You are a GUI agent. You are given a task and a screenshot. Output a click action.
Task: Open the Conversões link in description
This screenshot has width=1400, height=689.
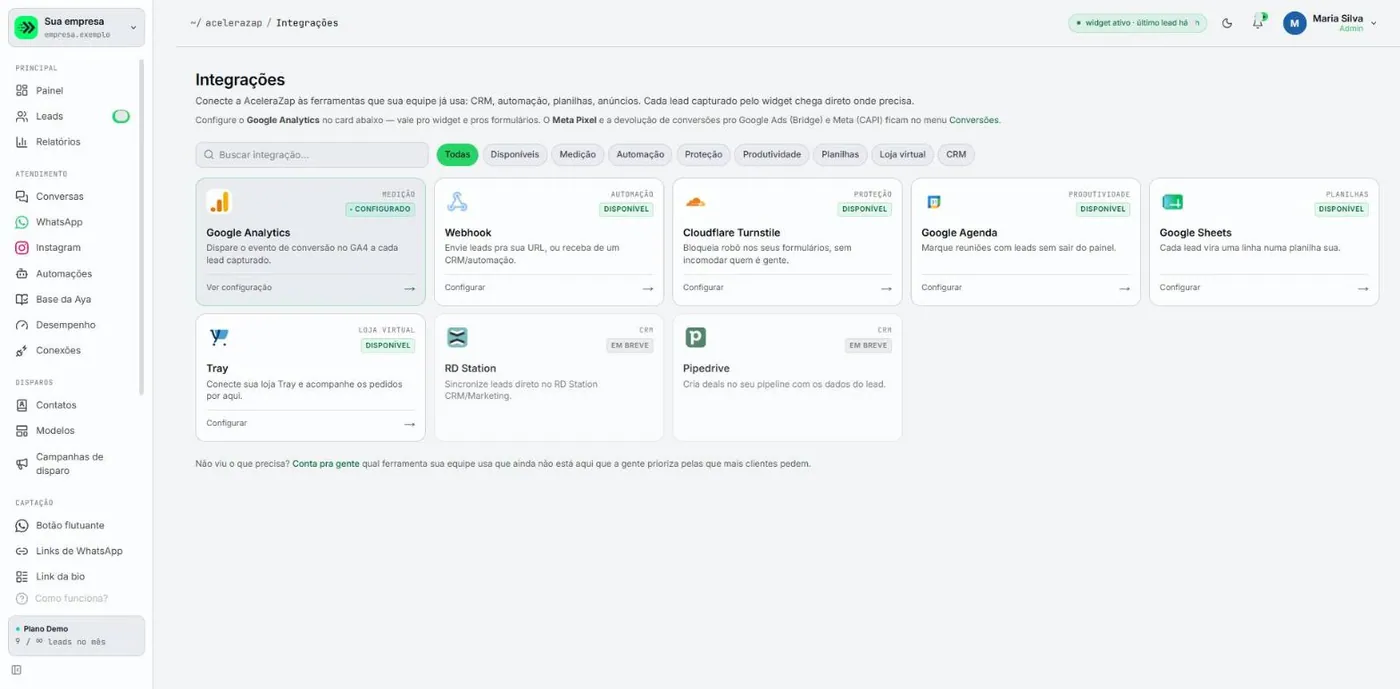(973, 120)
